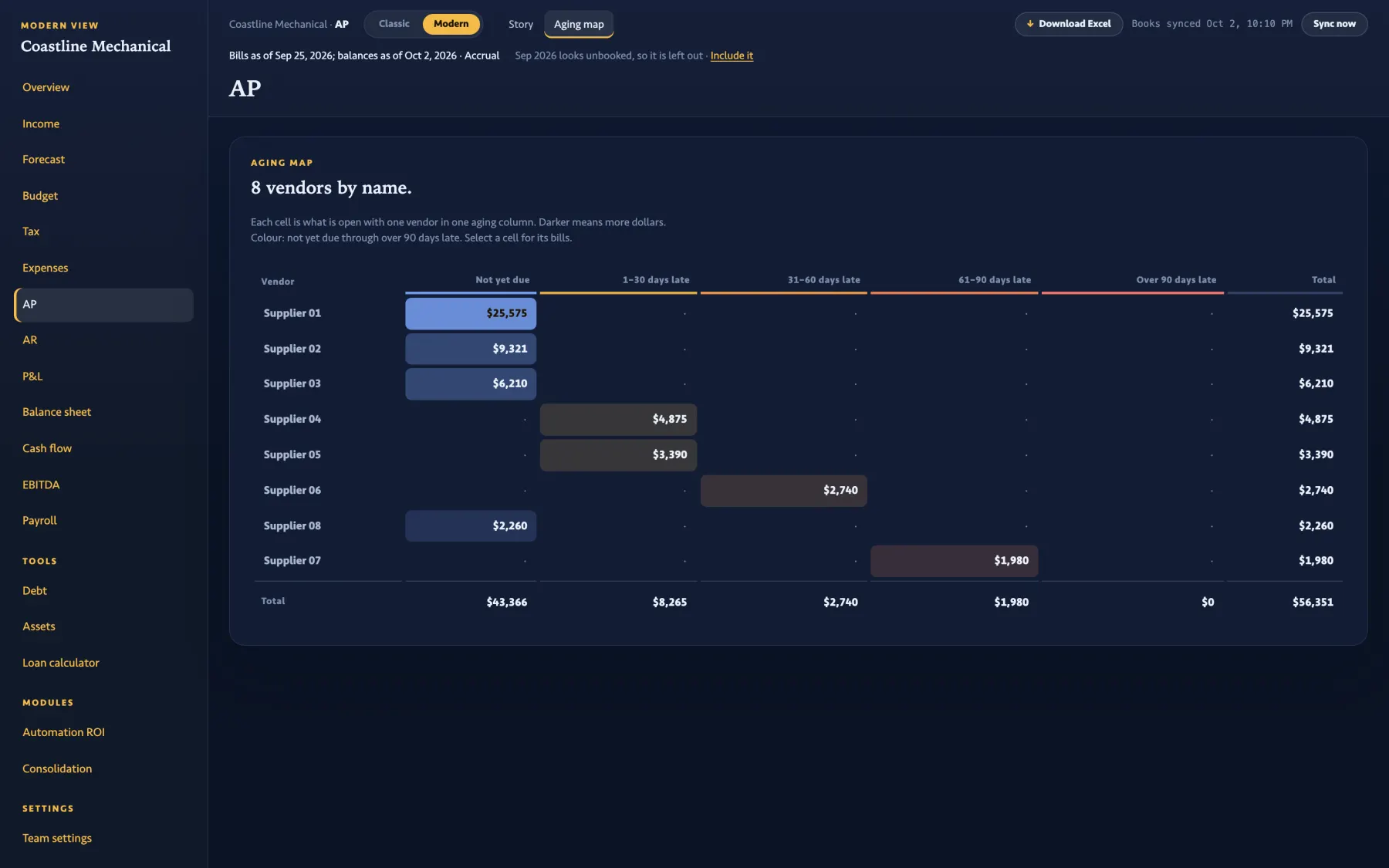1389x868 pixels.
Task: Open Expenses in the sidebar
Action: point(103,268)
